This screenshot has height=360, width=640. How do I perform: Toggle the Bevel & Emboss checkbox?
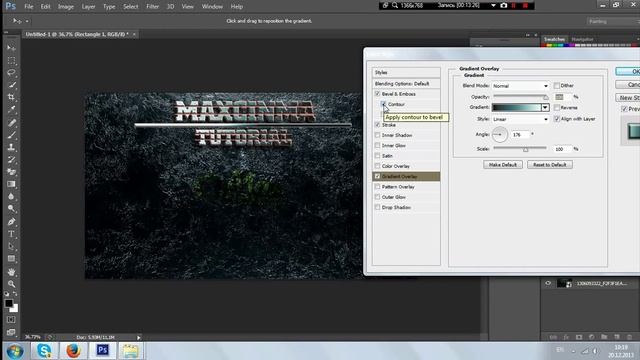tap(378, 94)
